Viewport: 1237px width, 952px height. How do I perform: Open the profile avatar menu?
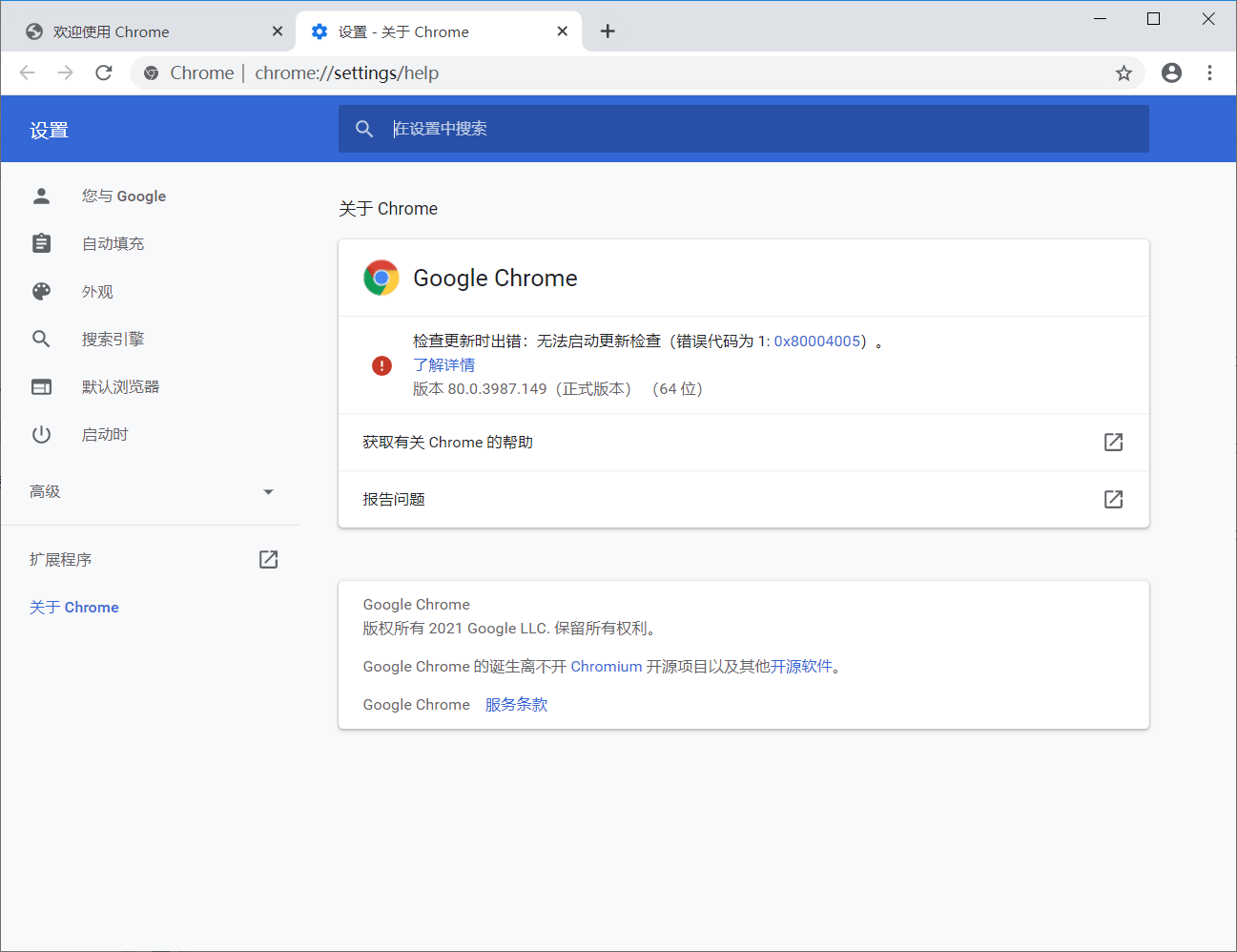click(x=1171, y=72)
